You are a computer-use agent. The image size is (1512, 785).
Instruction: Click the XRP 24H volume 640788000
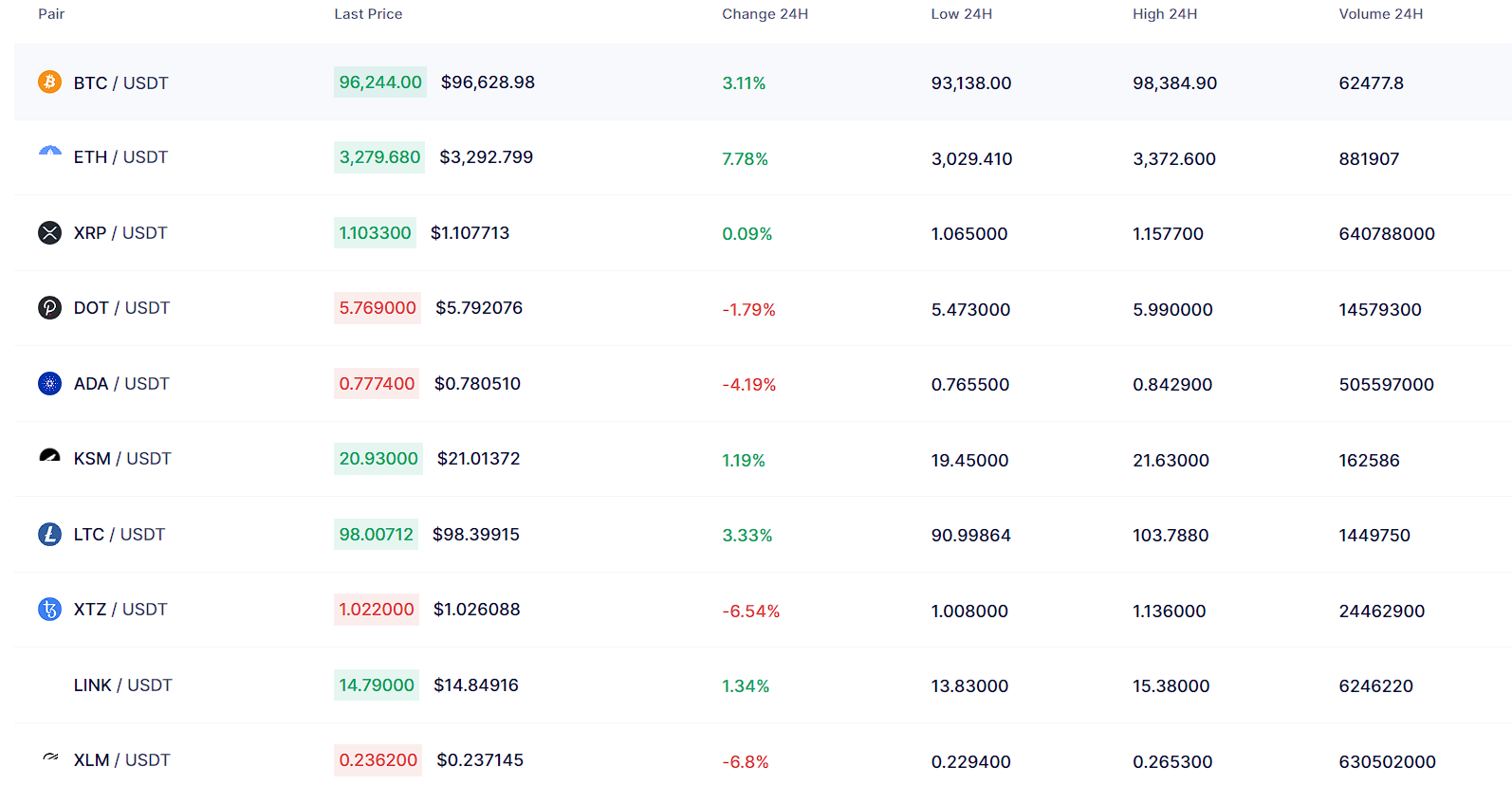point(1387,234)
